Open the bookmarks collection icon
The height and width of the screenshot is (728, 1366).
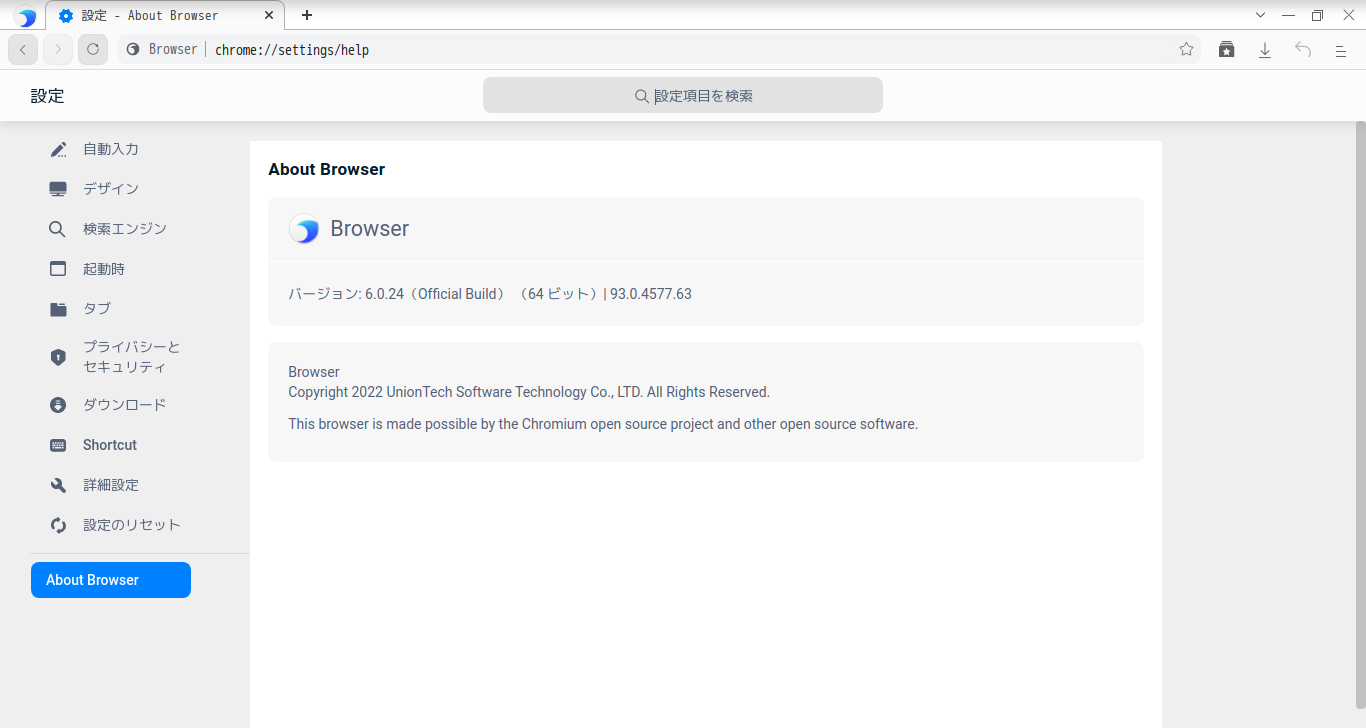[x=1226, y=49]
